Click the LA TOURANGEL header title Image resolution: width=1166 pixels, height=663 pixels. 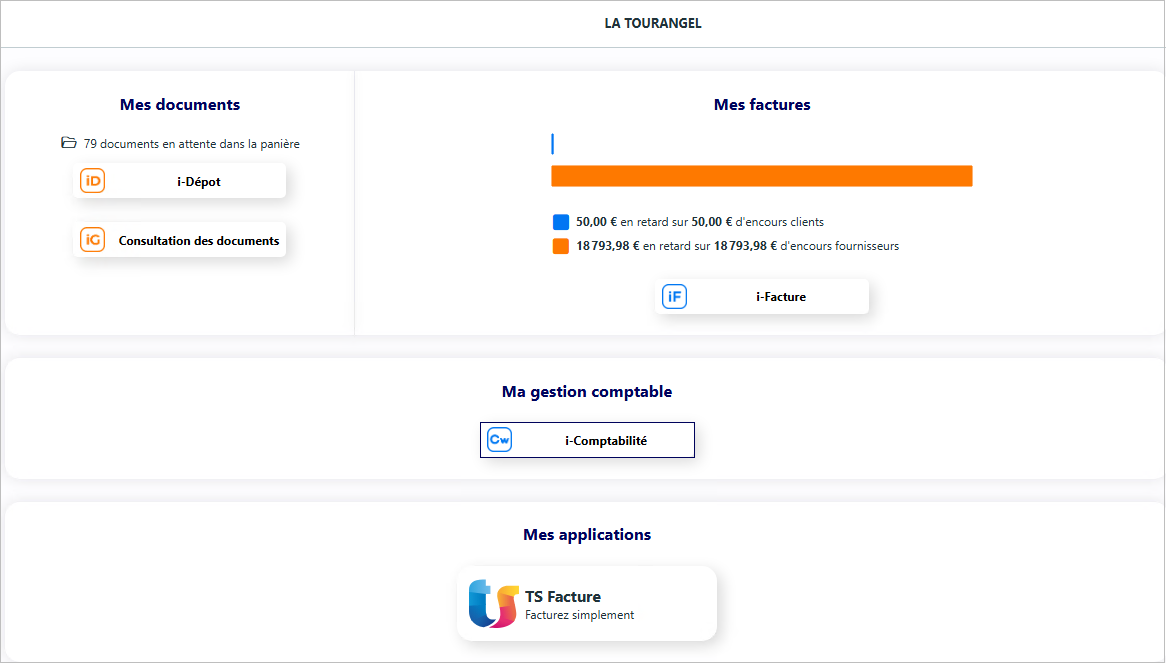[x=653, y=23]
